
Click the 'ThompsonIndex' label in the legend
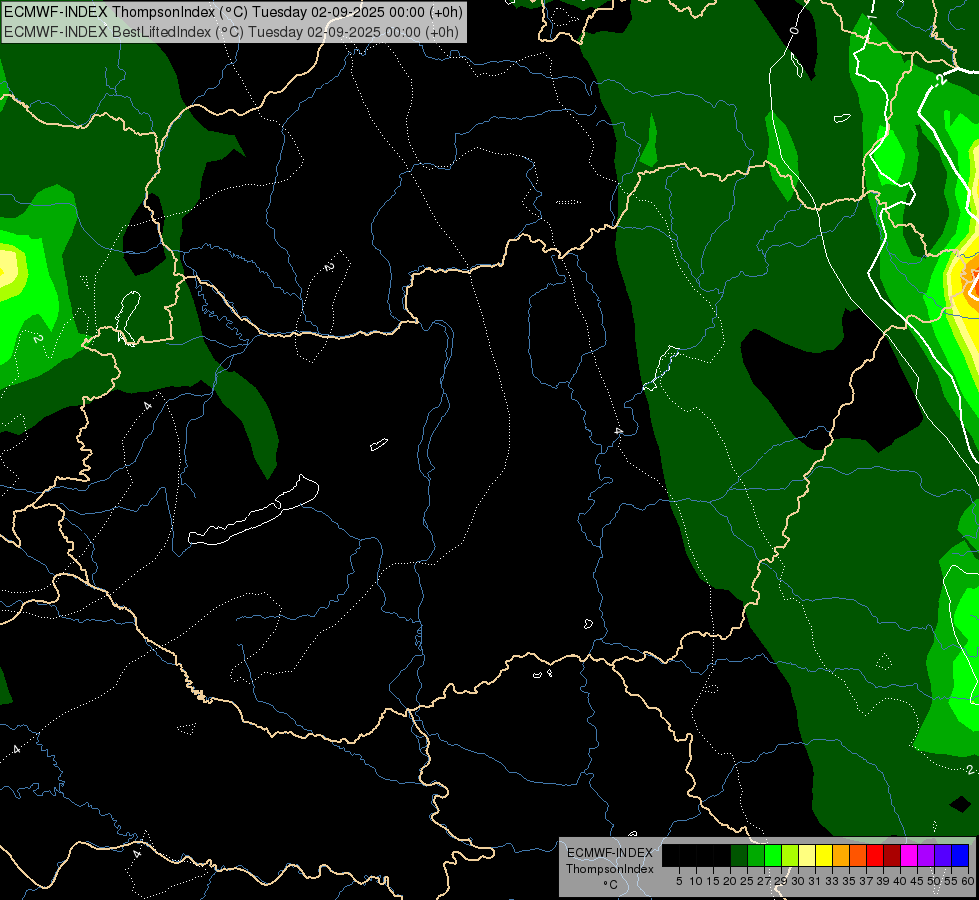[x=610, y=869]
